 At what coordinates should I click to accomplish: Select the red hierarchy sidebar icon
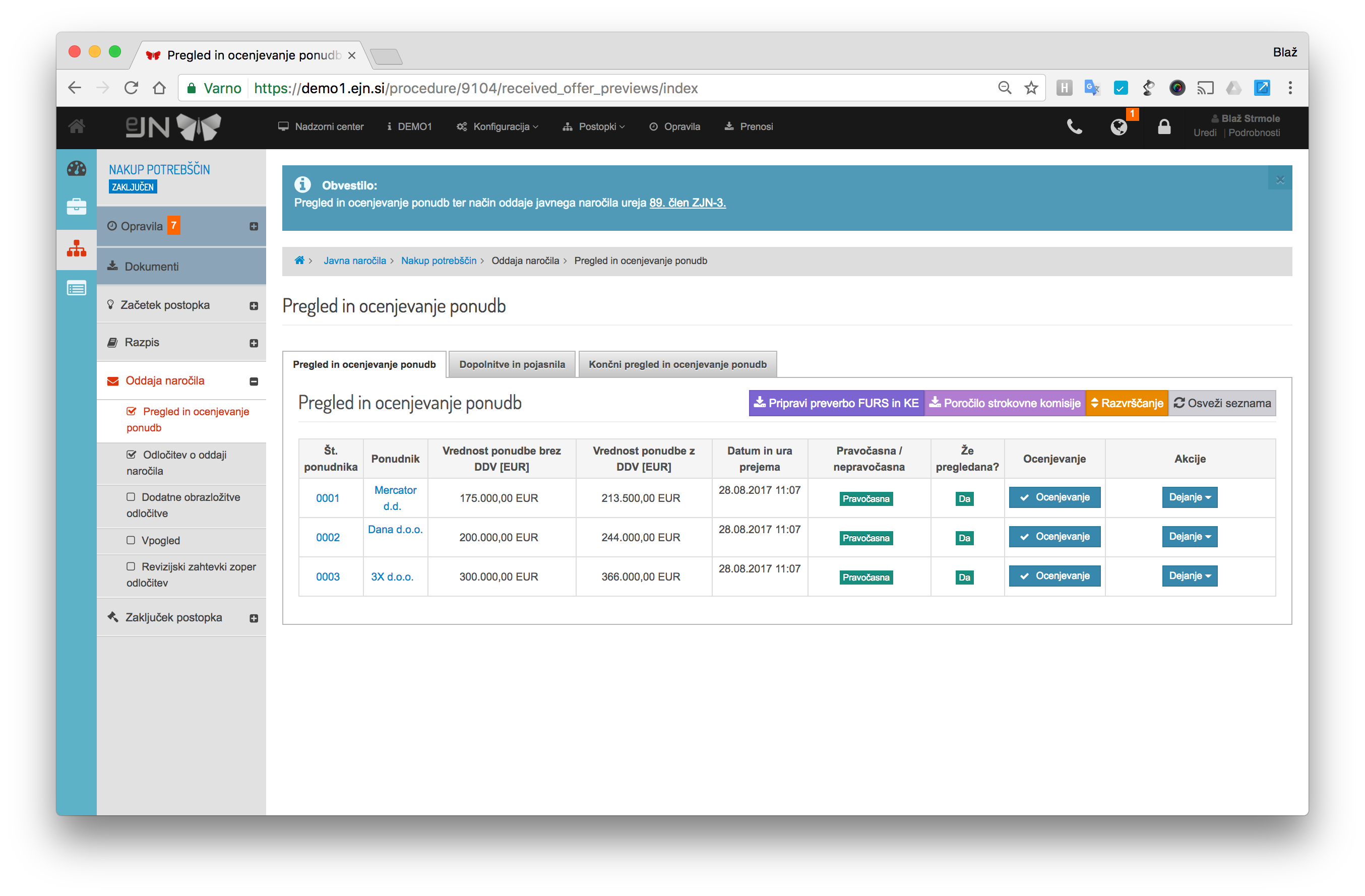point(76,248)
